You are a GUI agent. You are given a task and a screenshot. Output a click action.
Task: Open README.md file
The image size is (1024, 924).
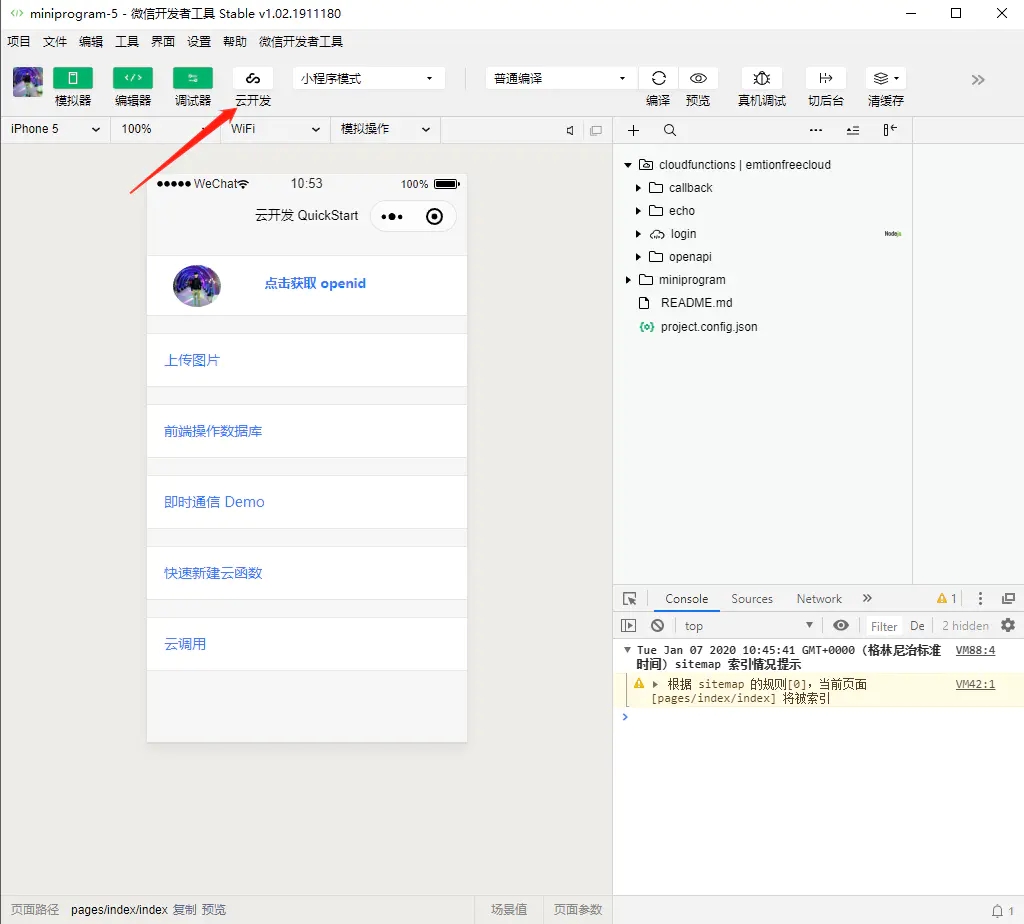point(696,303)
